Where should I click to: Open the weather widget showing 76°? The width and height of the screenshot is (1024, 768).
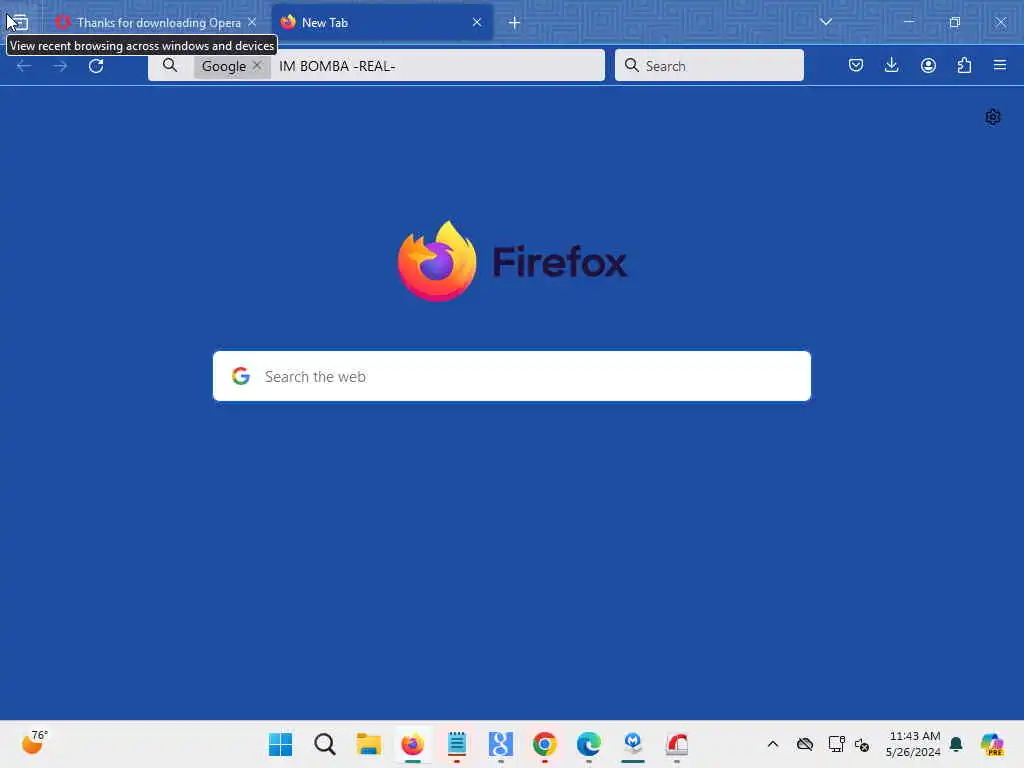[35, 743]
